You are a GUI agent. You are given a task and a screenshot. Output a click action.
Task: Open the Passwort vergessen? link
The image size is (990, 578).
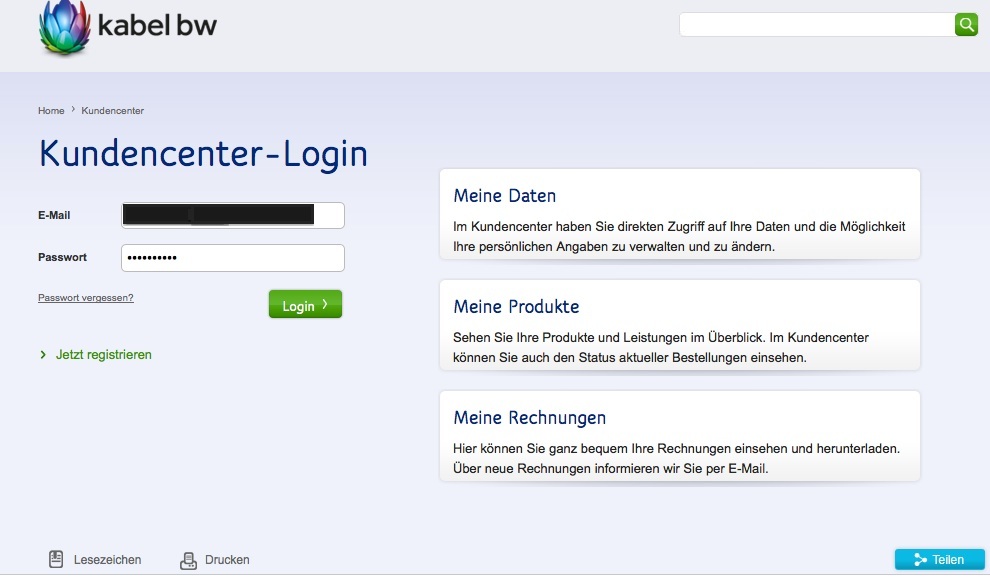(x=86, y=298)
